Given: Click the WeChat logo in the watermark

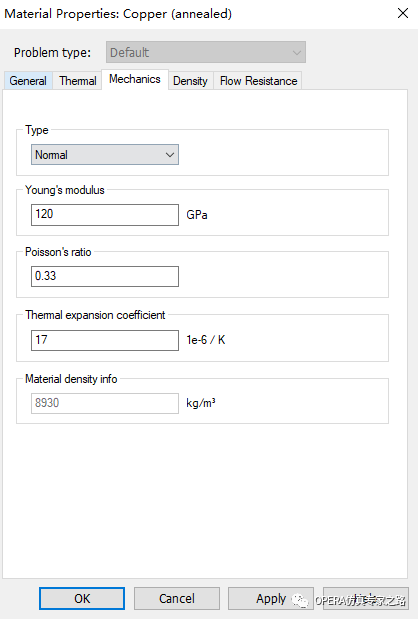Looking at the screenshot, I should [x=300, y=600].
